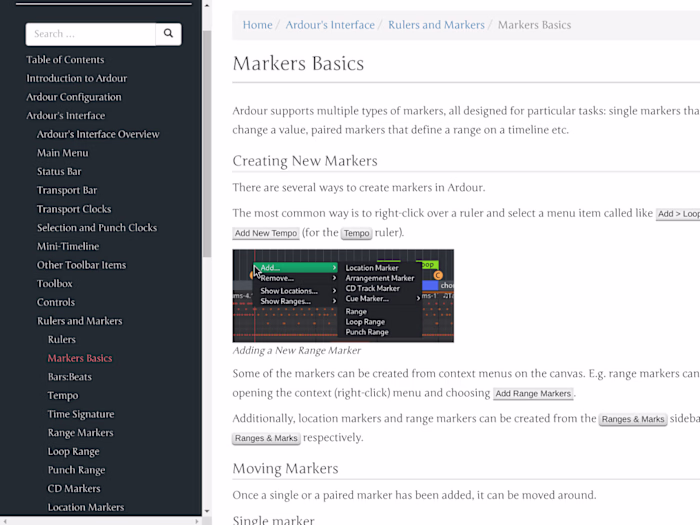Open Selection and Punch Clocks page

pyautogui.click(x=97, y=228)
